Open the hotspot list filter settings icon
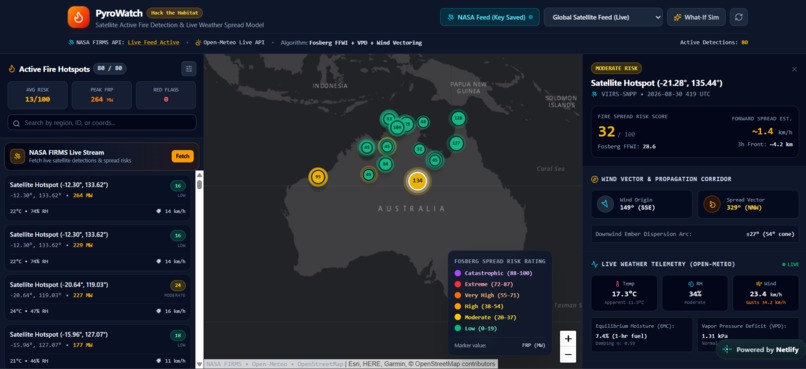Image resolution: width=806 pixels, height=369 pixels. 188,69
